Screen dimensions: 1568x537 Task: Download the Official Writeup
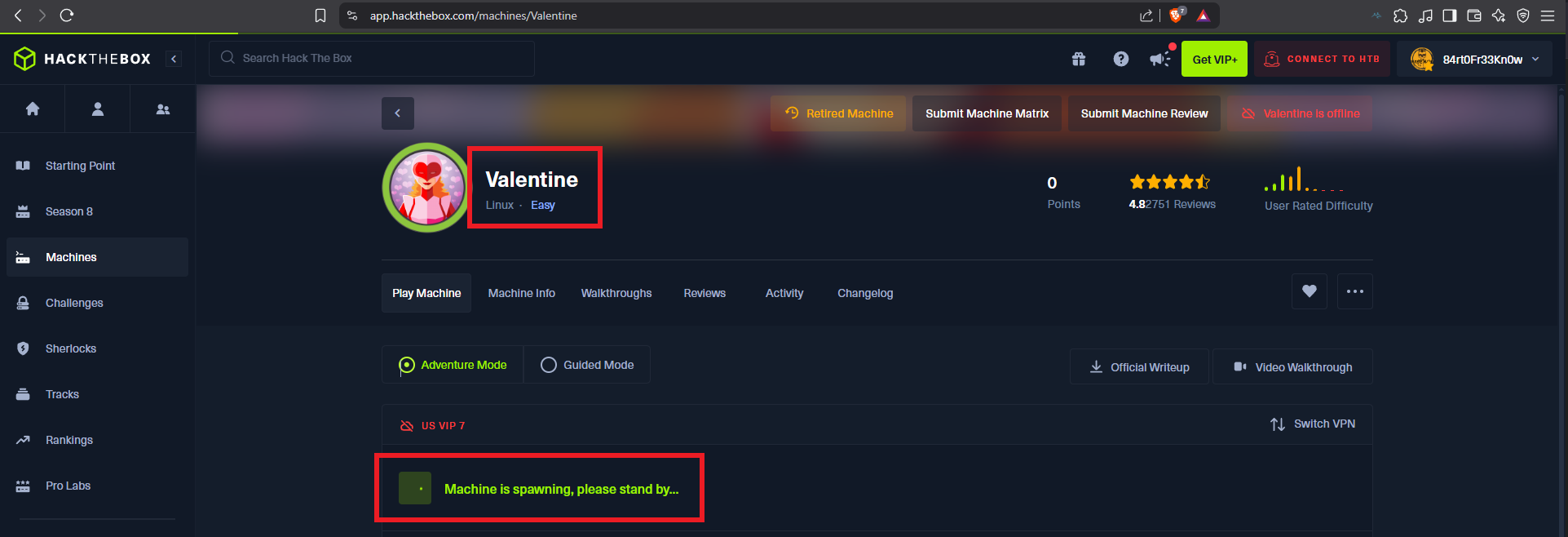coord(1140,367)
